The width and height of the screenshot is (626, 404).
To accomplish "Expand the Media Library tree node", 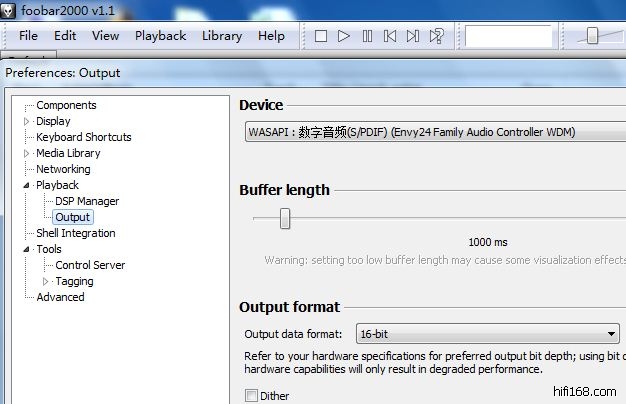I will coord(28,153).
